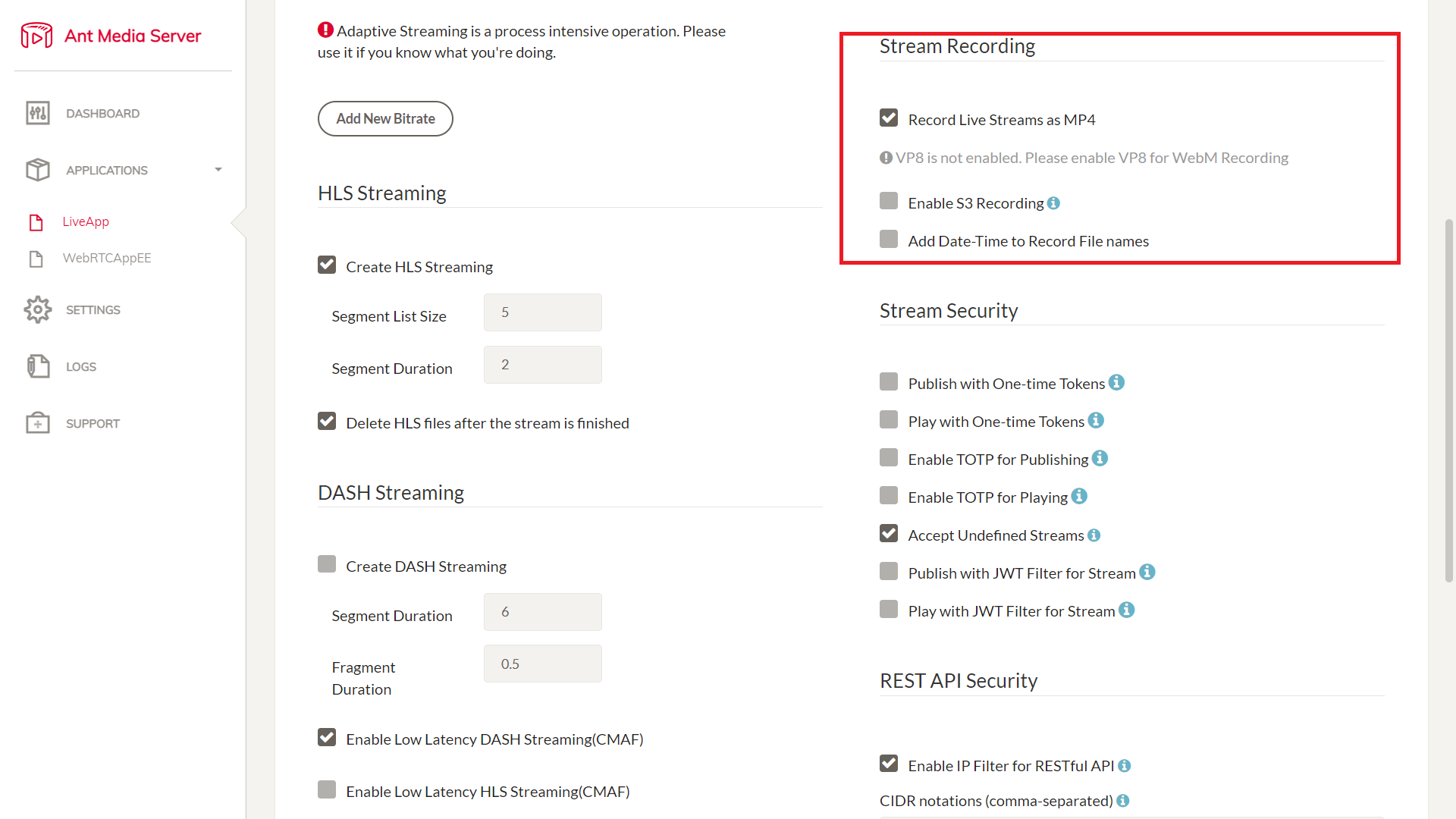Click the Applications cube icon
1456x819 pixels.
click(37, 170)
